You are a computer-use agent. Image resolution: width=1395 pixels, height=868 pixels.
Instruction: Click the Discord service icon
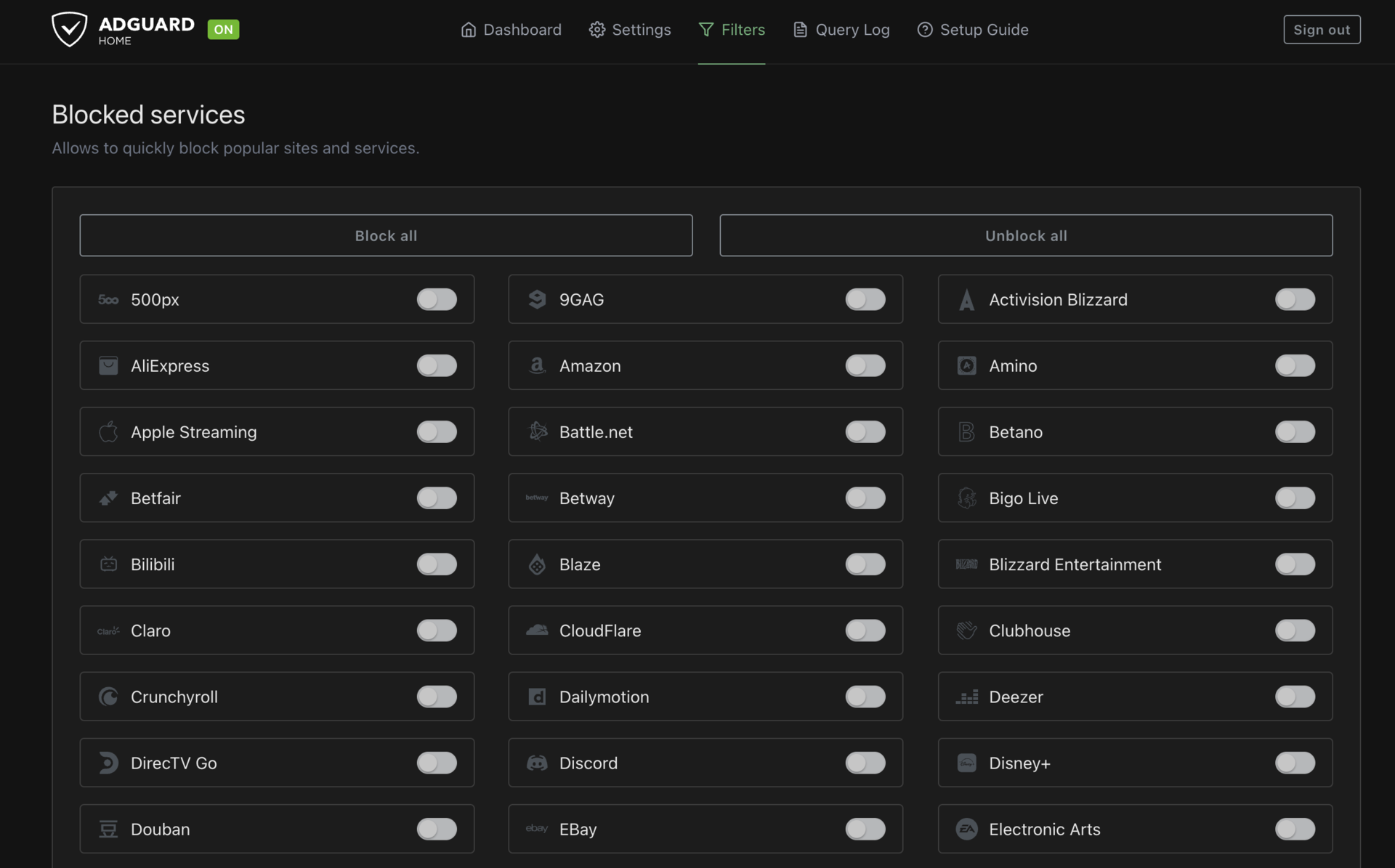click(x=537, y=763)
